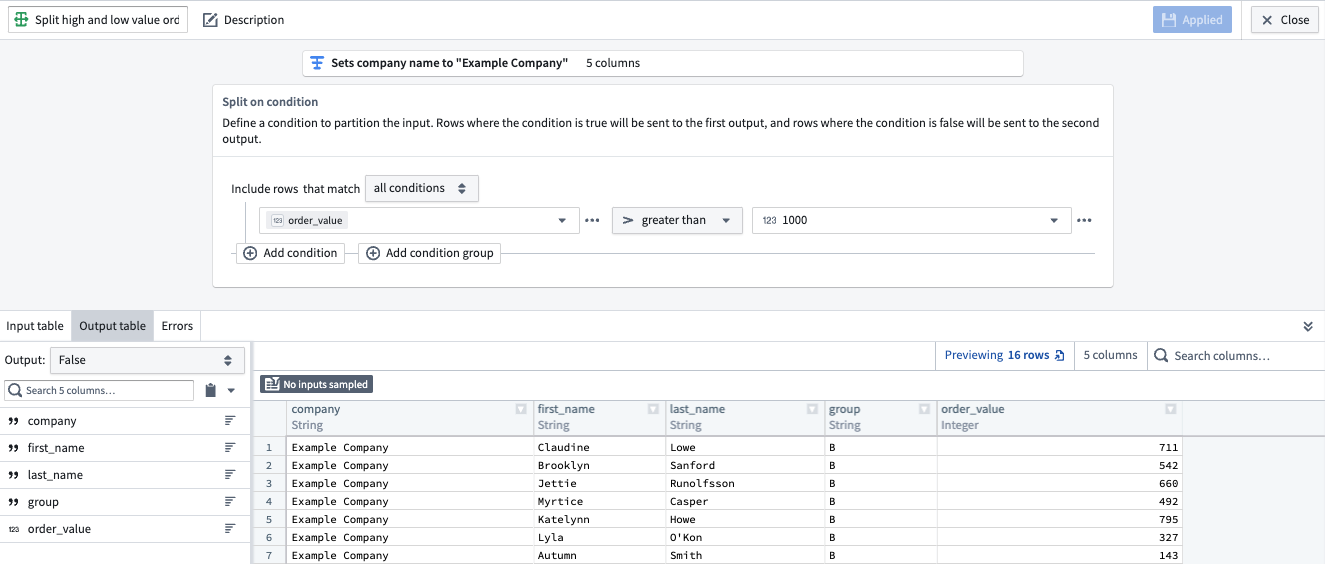The height and width of the screenshot is (564, 1325).
Task: Select the cell 'Brooklyn'
Action: click(599, 465)
